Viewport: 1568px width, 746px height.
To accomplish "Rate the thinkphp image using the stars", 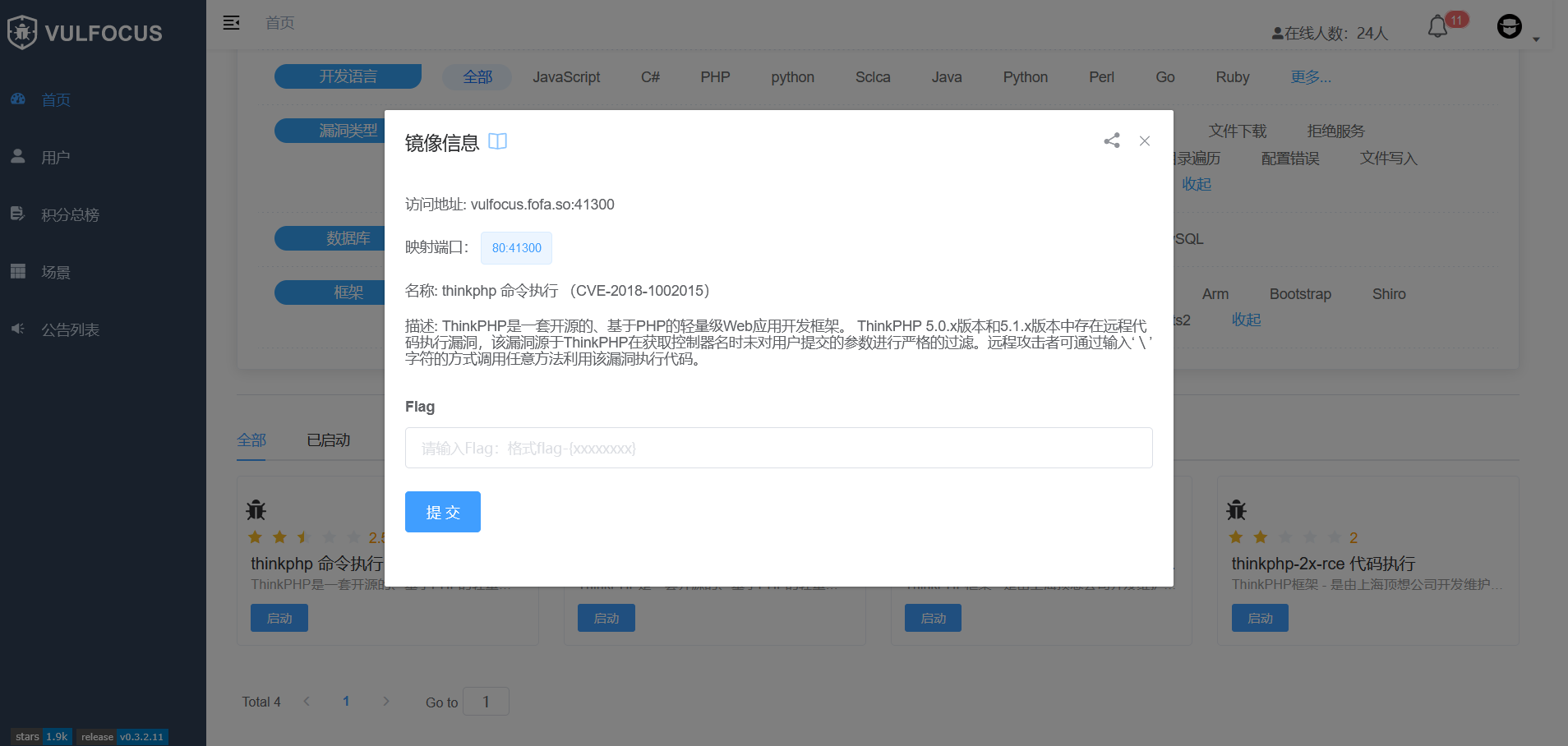I will (304, 536).
